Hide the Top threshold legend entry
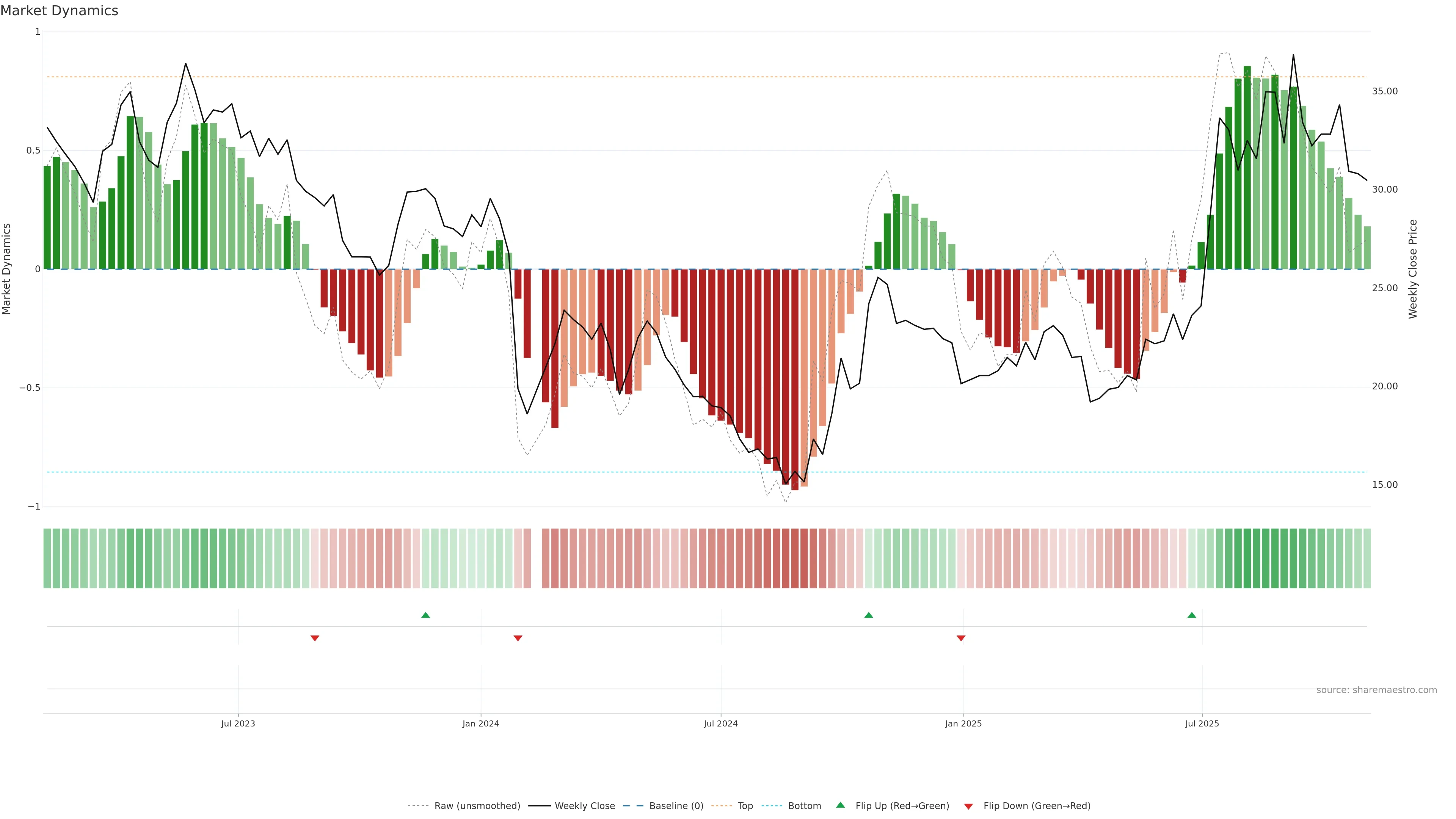Viewport: 1456px width, 819px height. [x=745, y=806]
